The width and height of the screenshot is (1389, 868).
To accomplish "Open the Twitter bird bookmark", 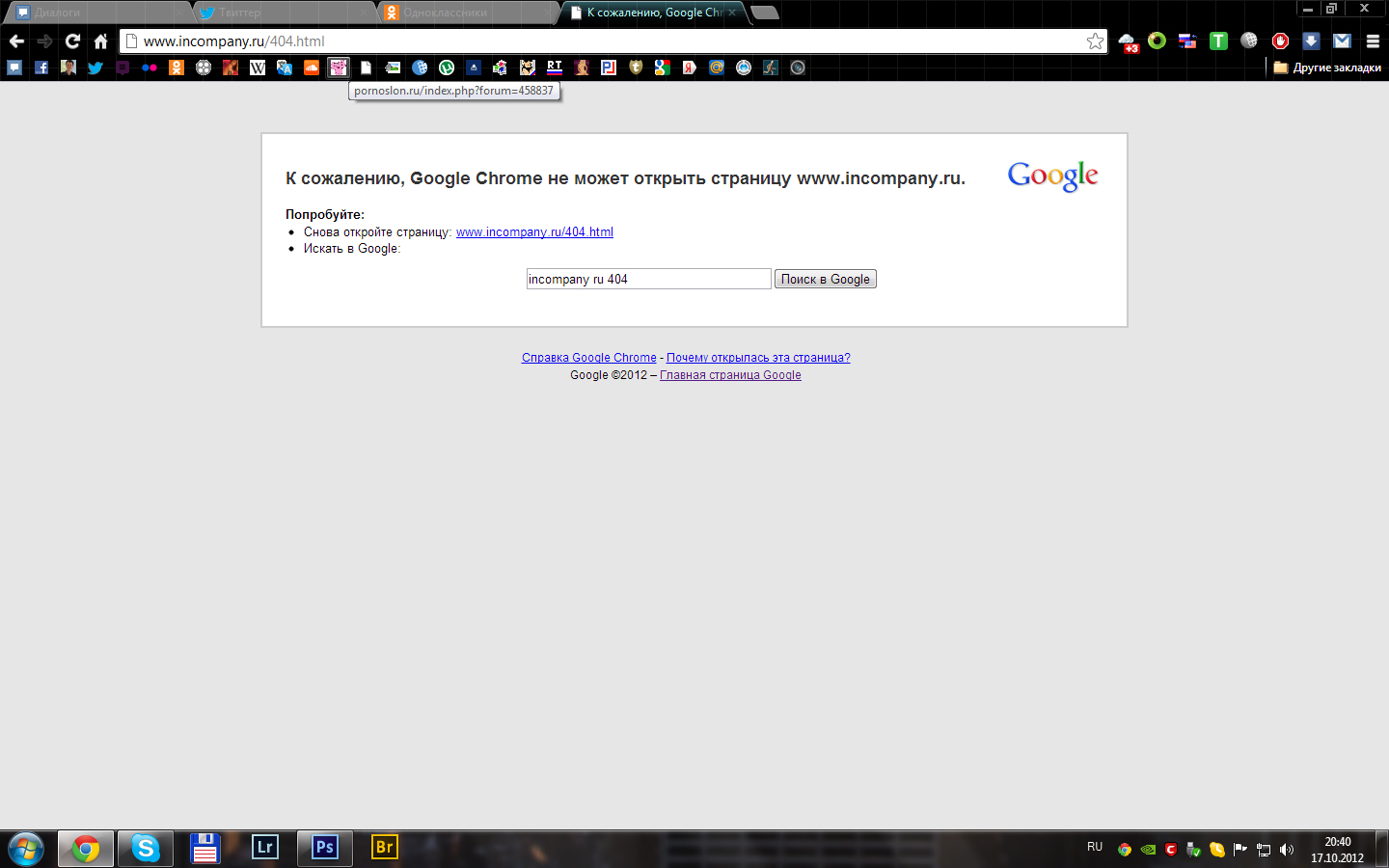I will point(95,68).
